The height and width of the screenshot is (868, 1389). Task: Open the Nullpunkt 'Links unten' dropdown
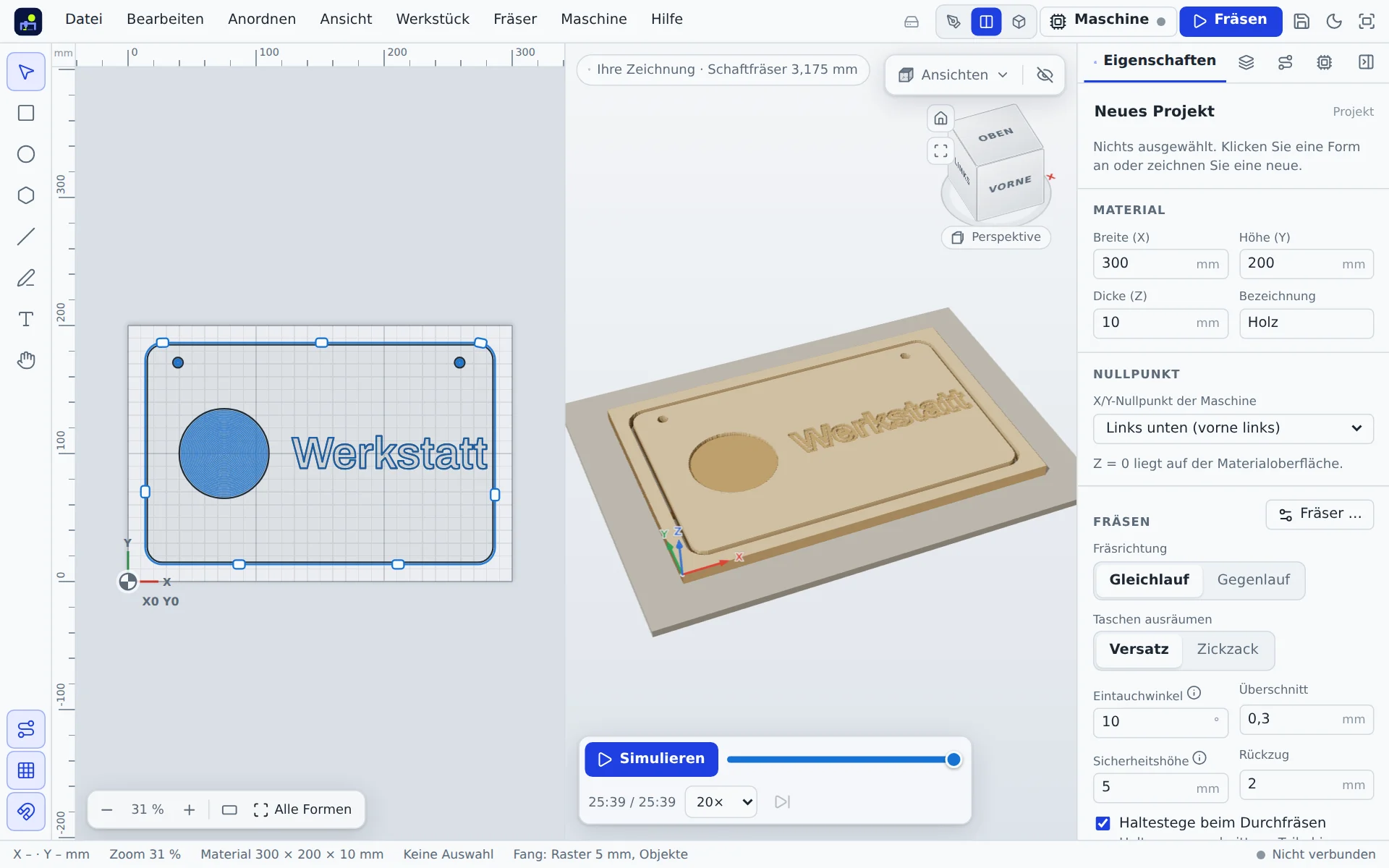point(1233,428)
